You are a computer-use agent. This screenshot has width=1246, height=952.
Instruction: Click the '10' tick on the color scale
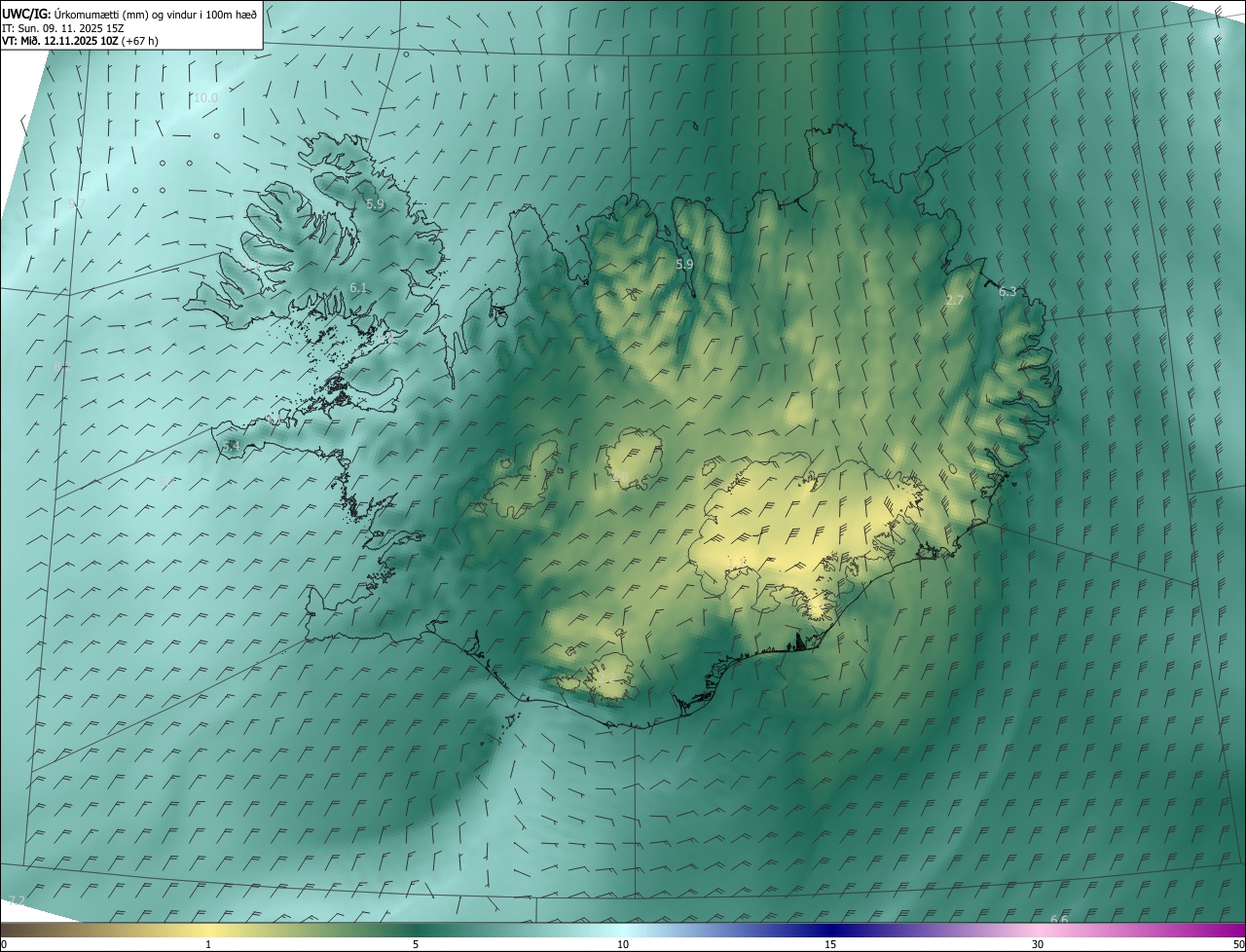coord(623,945)
